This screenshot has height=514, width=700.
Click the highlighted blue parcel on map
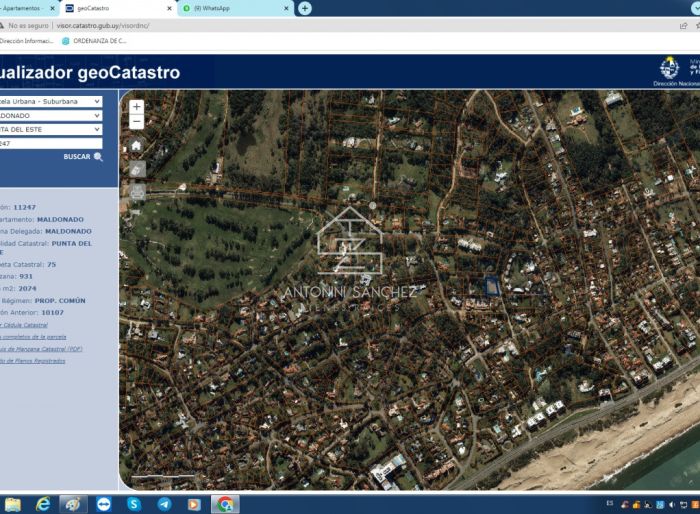tap(492, 286)
